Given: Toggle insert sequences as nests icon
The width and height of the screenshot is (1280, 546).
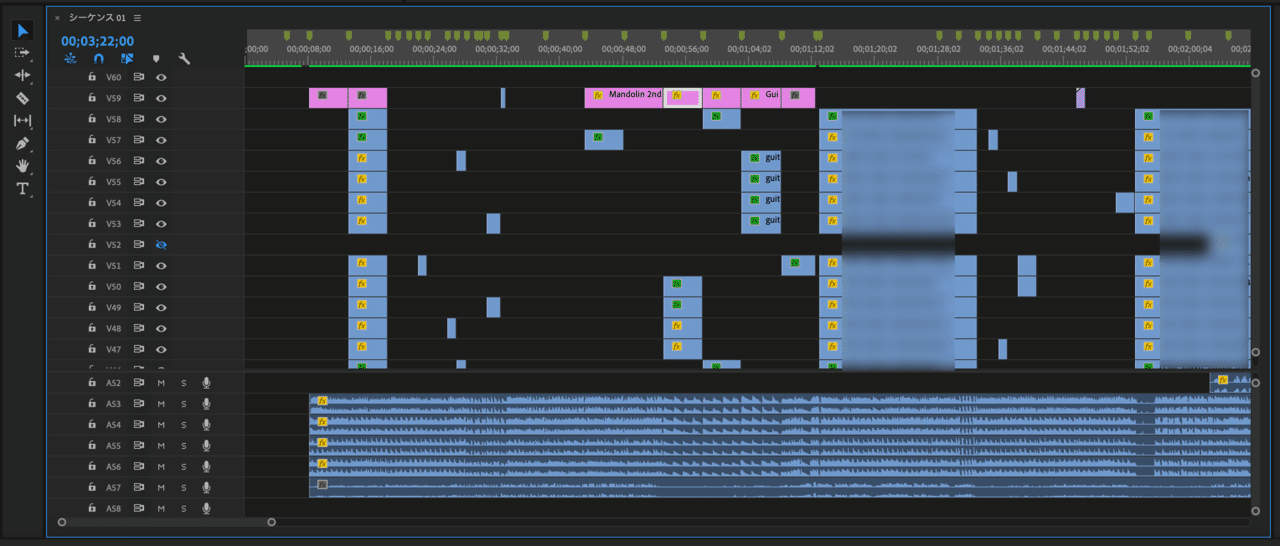Looking at the screenshot, I should pos(70,59).
